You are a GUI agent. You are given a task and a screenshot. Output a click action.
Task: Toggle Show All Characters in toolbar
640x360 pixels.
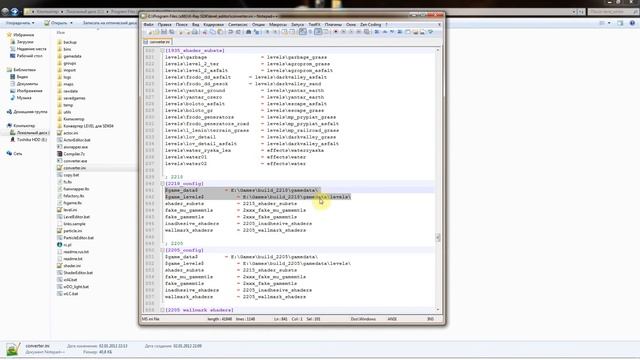click(x=310, y=32)
